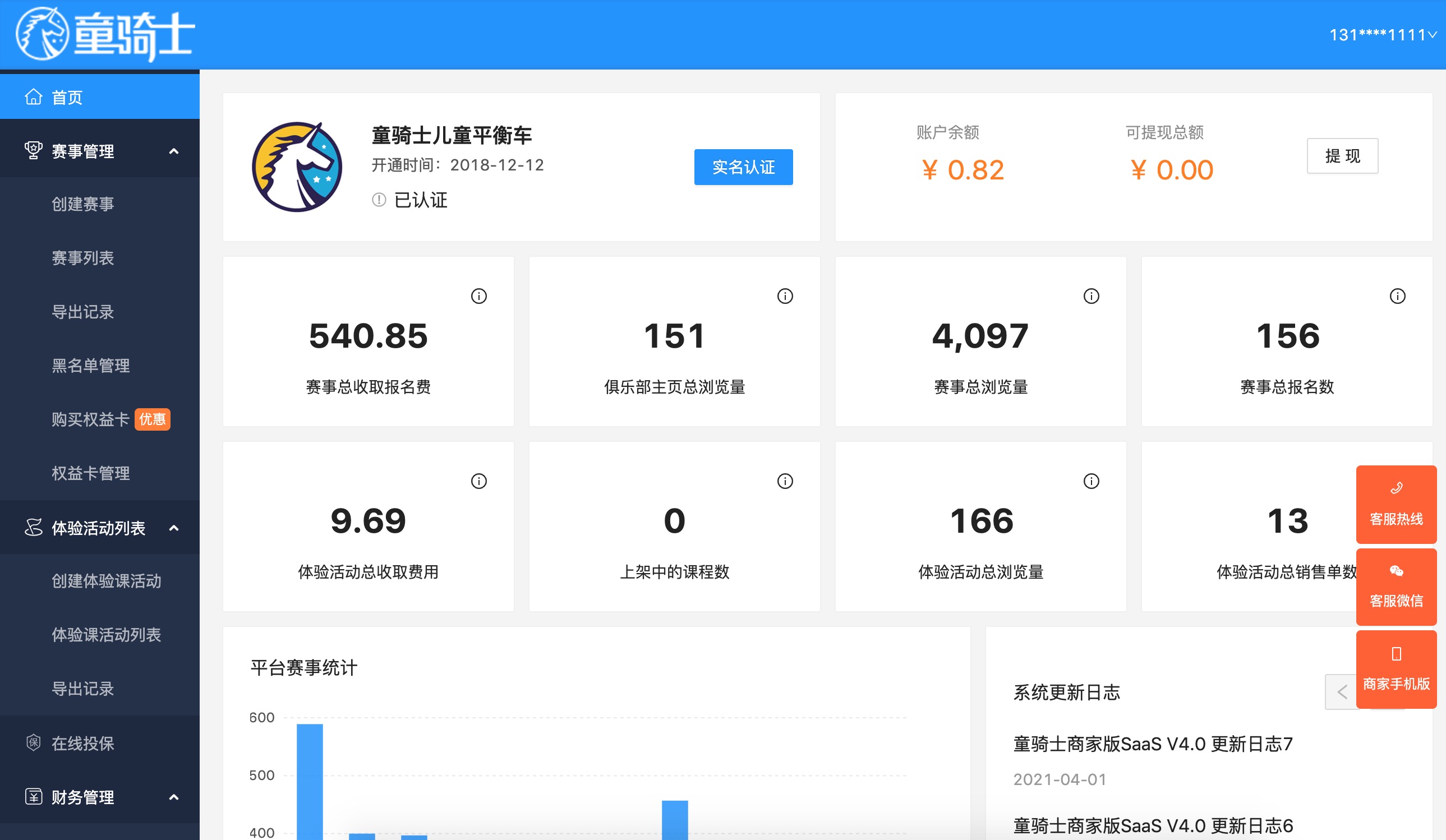Viewport: 1446px width, 840px height.
Task: Go to 首页 home menu item
Action: [100, 97]
